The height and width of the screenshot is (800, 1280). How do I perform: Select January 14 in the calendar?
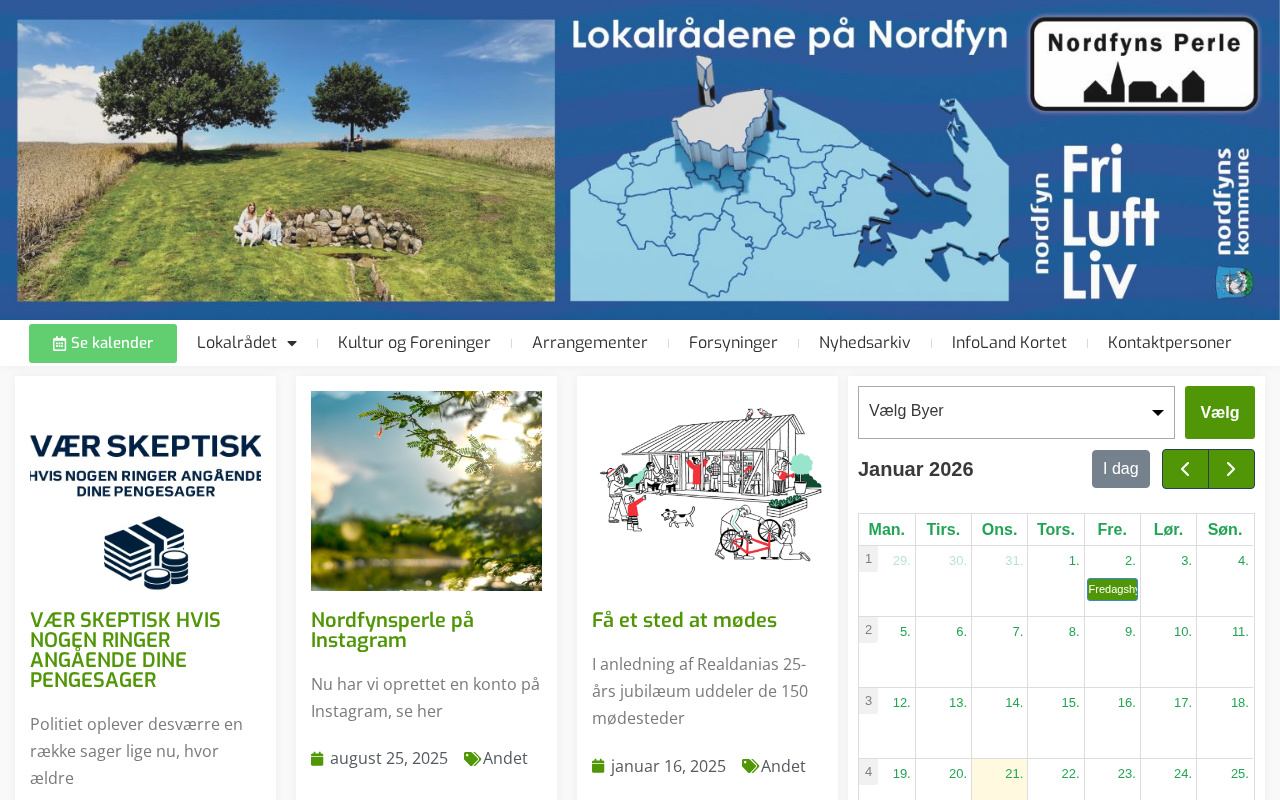click(1014, 703)
